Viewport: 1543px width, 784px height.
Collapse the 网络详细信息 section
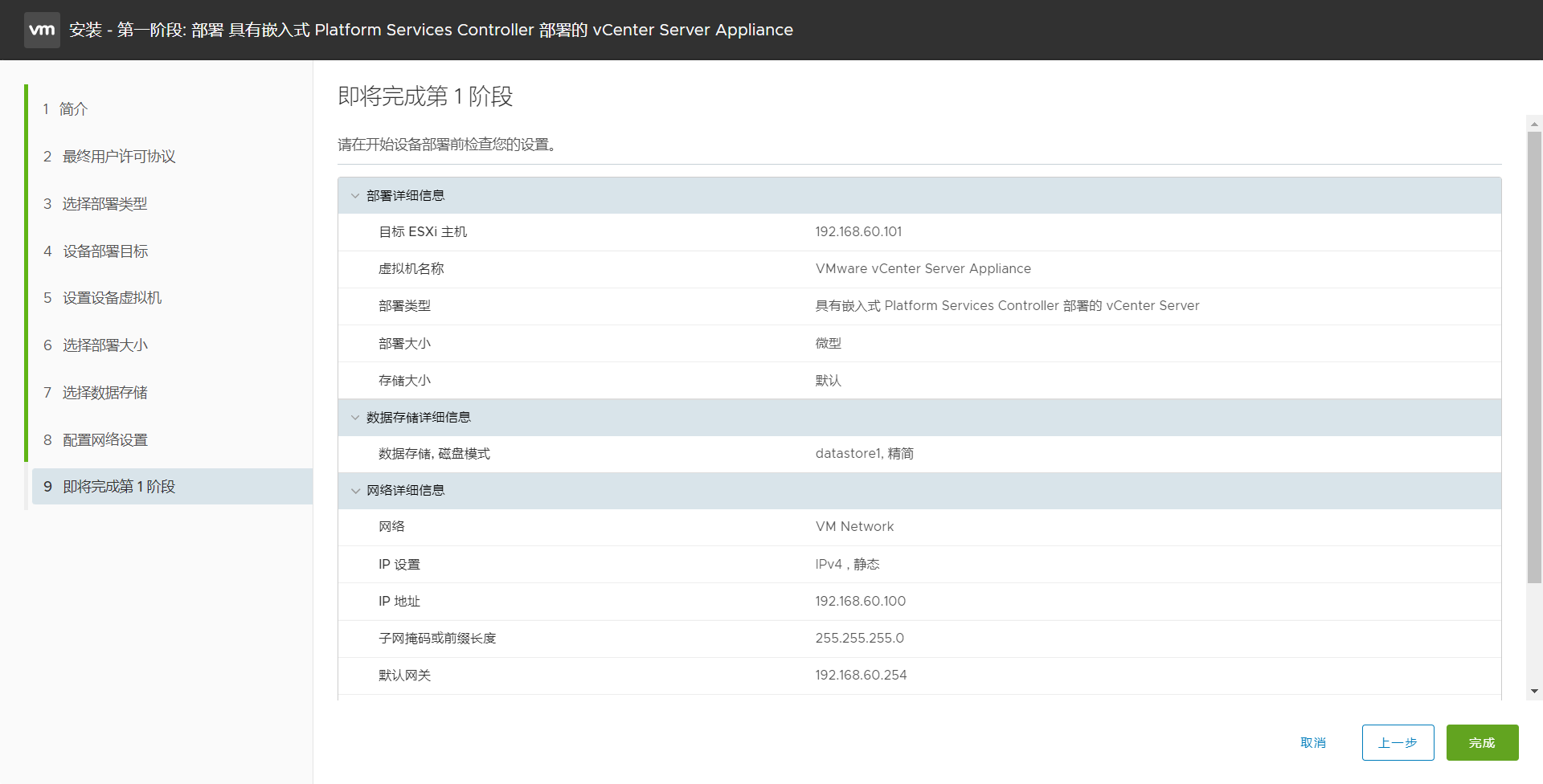click(x=355, y=490)
